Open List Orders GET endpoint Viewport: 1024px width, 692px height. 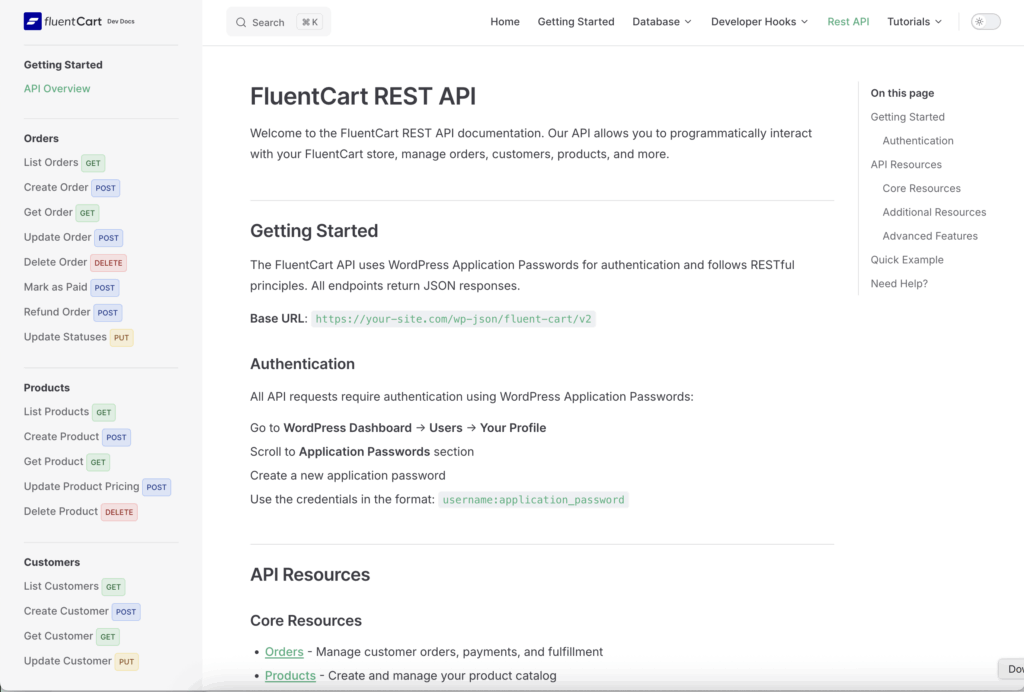[x=51, y=163]
